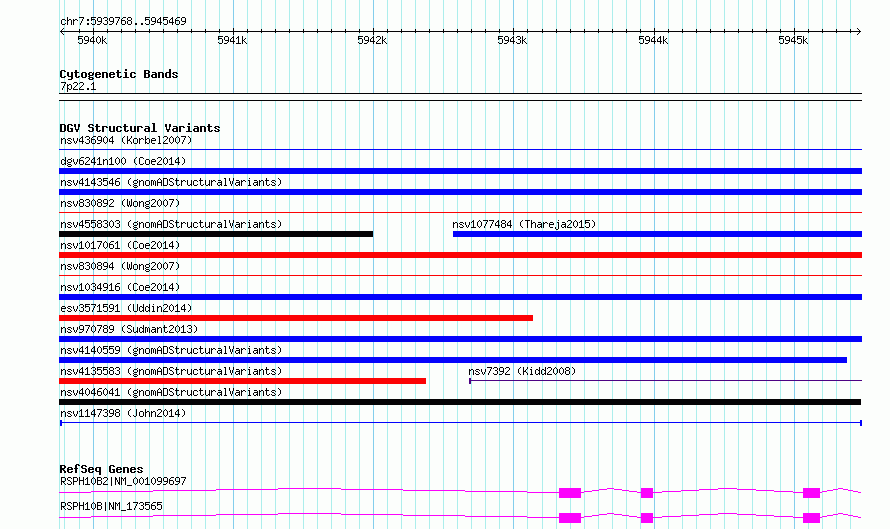Image resolution: width=890 pixels, height=529 pixels.
Task: Click the blue nsv4140559 variant bar
Action: (x=453, y=360)
